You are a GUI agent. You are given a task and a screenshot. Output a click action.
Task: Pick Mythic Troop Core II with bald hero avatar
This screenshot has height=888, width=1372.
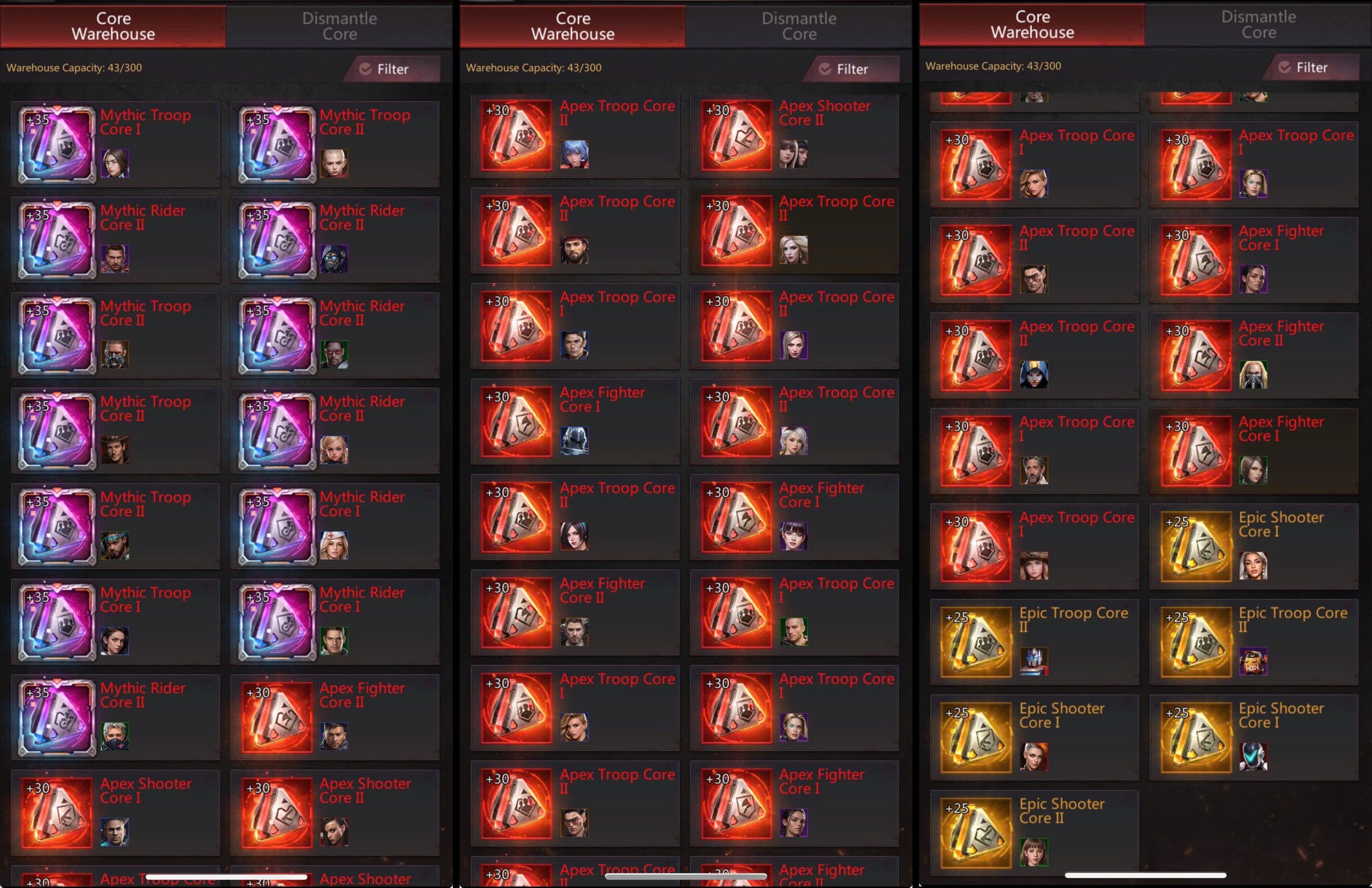tap(335, 144)
